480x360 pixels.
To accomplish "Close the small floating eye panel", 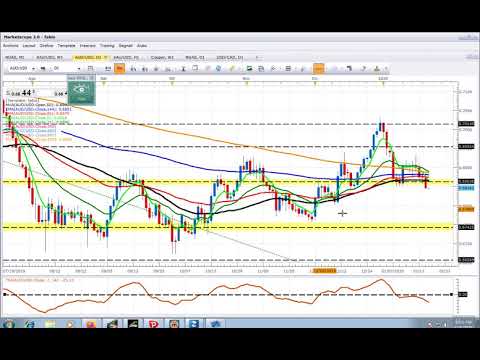I will click(93, 78).
